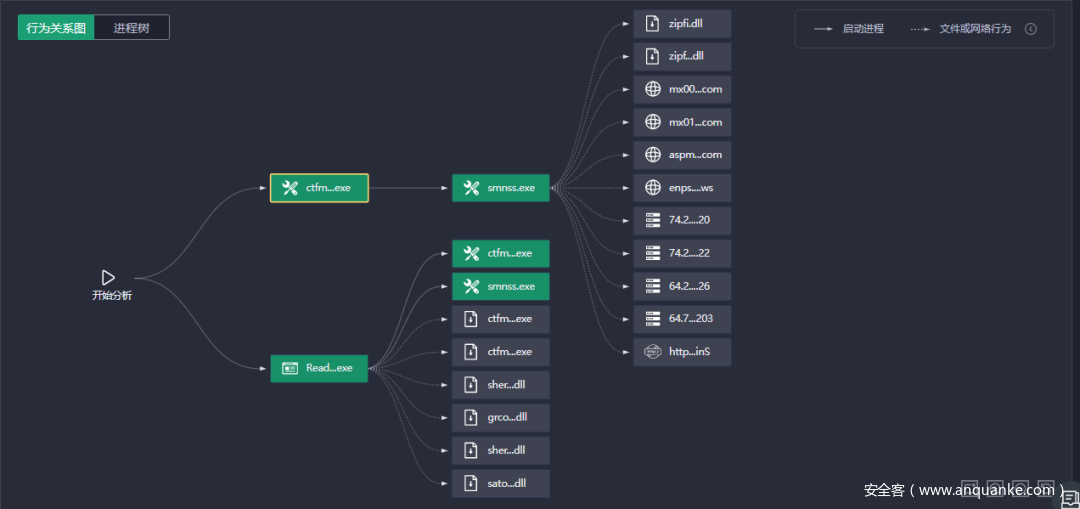Image resolution: width=1080 pixels, height=509 pixels.
Task: Click the green smnss.exe child under Read...exe
Action: (500, 286)
